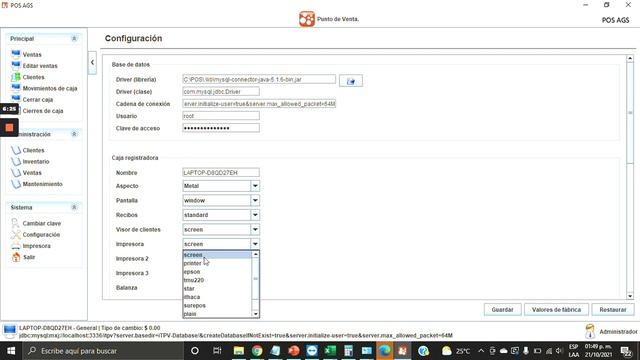Click the Driver (librería) path field

point(259,80)
